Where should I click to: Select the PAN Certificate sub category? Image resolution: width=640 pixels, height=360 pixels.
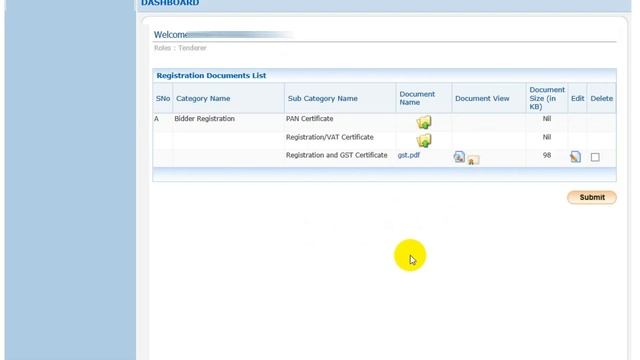[309, 119]
